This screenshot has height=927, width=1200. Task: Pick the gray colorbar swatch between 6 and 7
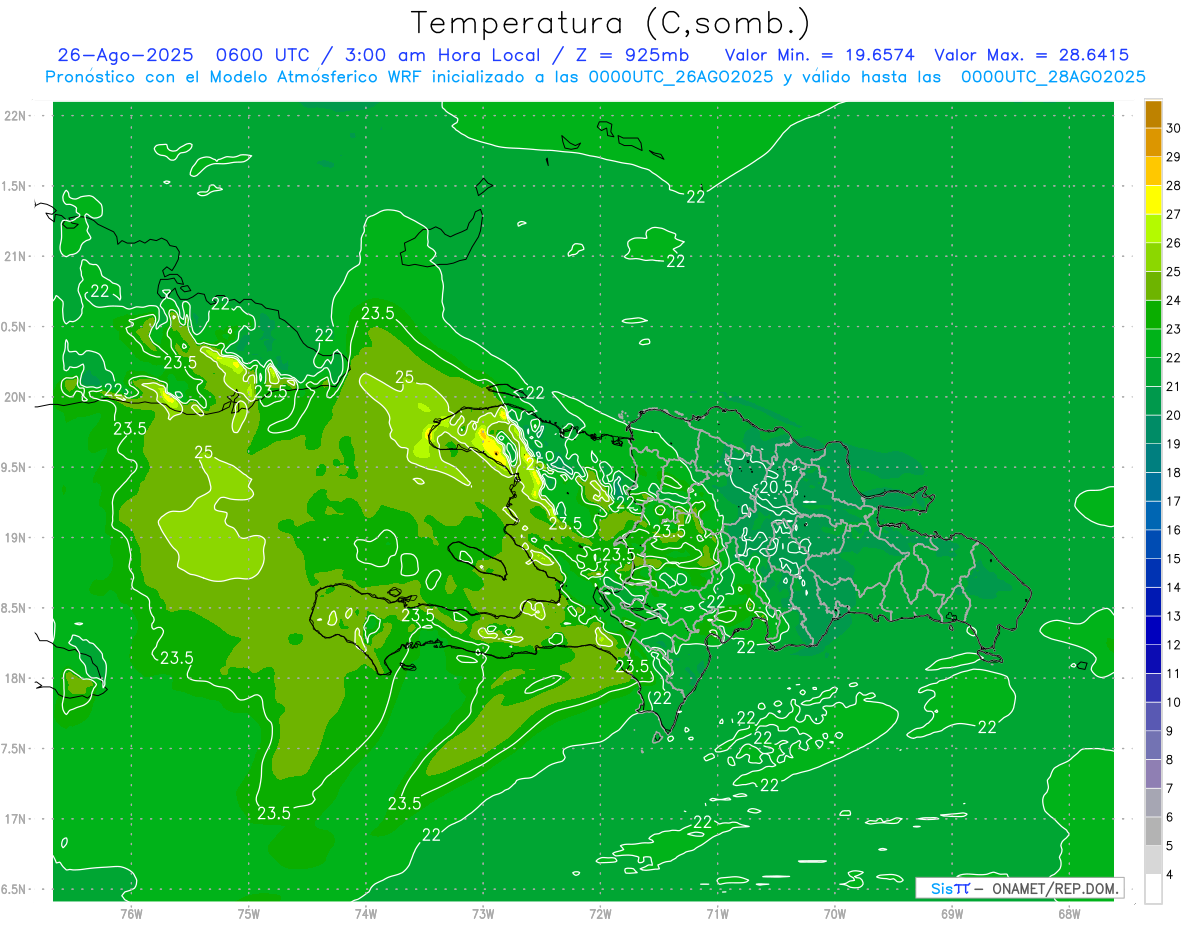click(1153, 803)
